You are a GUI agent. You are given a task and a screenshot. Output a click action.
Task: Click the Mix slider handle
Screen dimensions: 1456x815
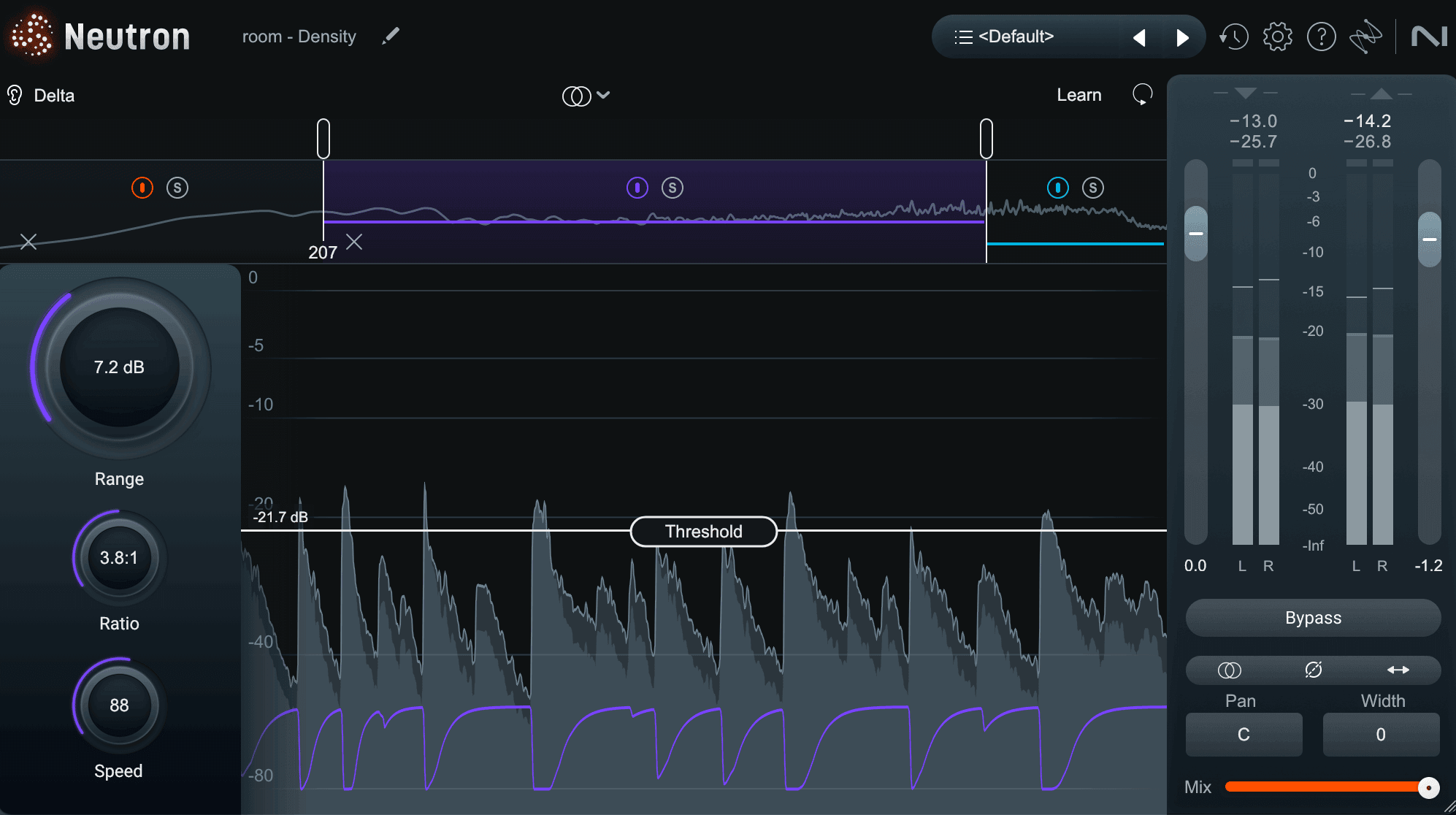[1428, 787]
